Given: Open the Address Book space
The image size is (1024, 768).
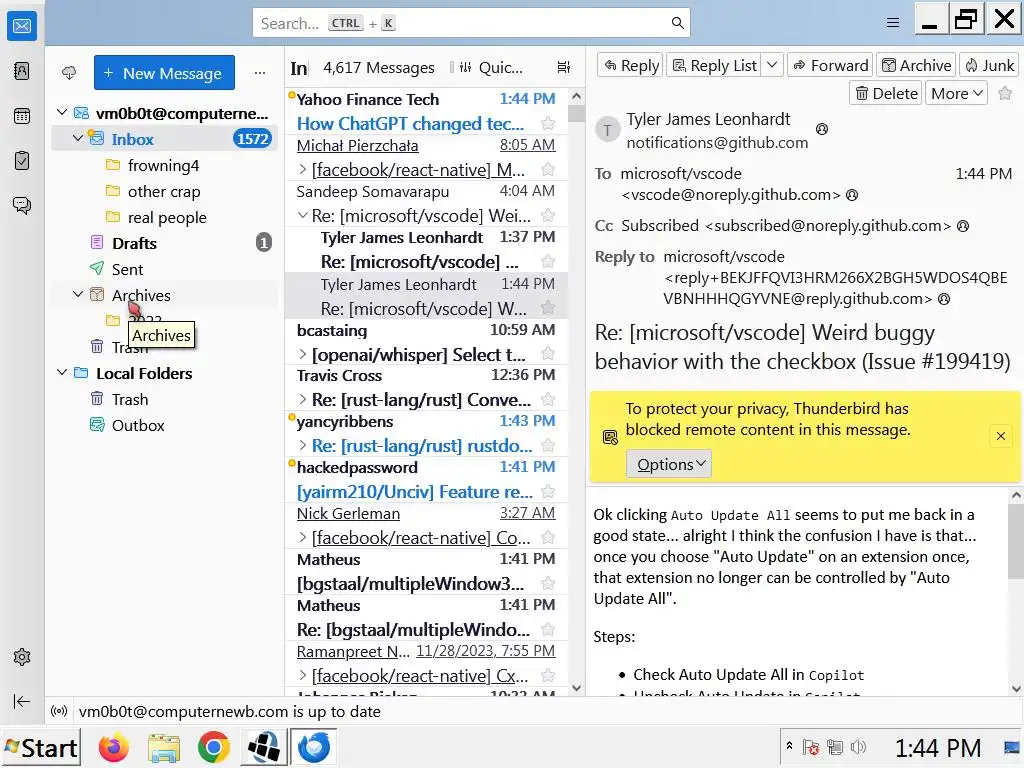Looking at the screenshot, I should point(22,71).
